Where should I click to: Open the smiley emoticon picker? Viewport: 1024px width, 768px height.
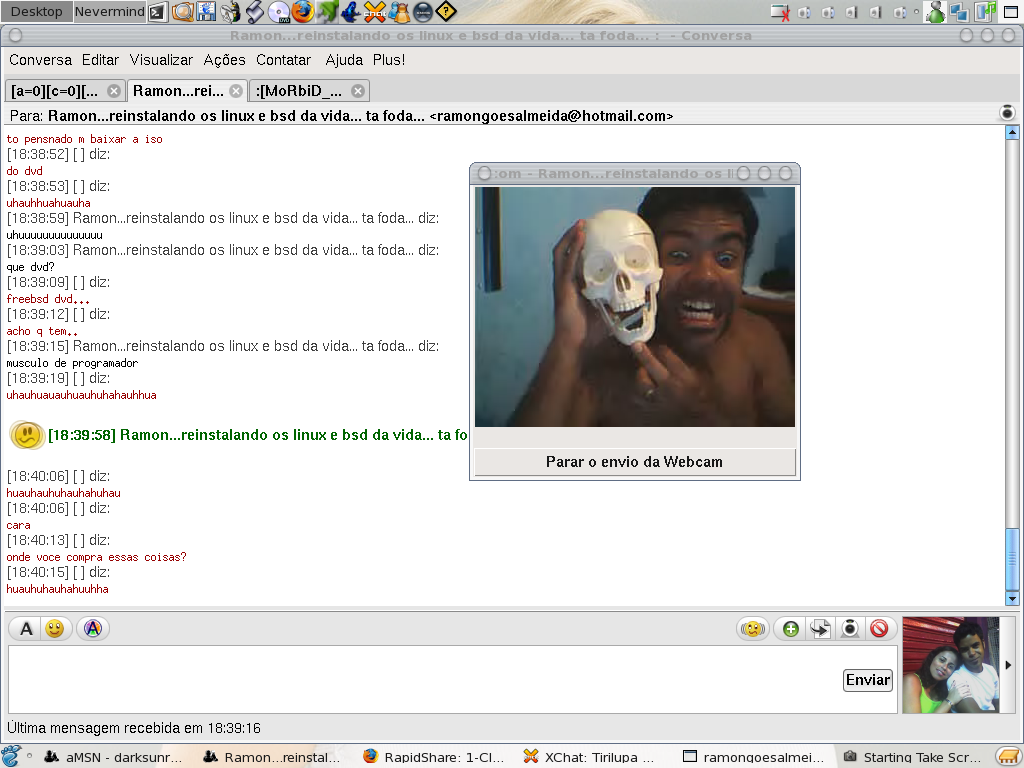[x=55, y=629]
